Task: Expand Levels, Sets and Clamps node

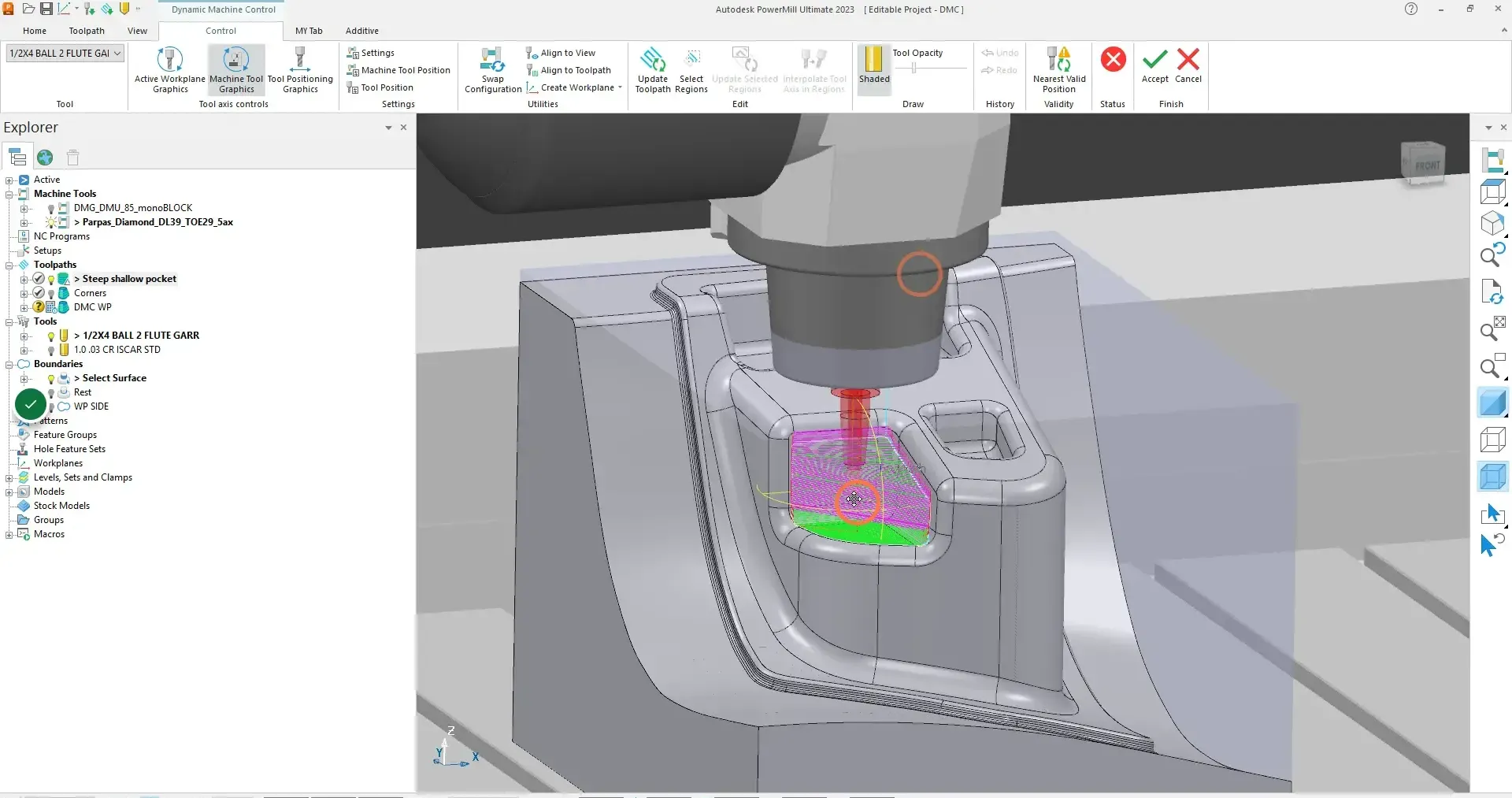Action: click(x=9, y=477)
